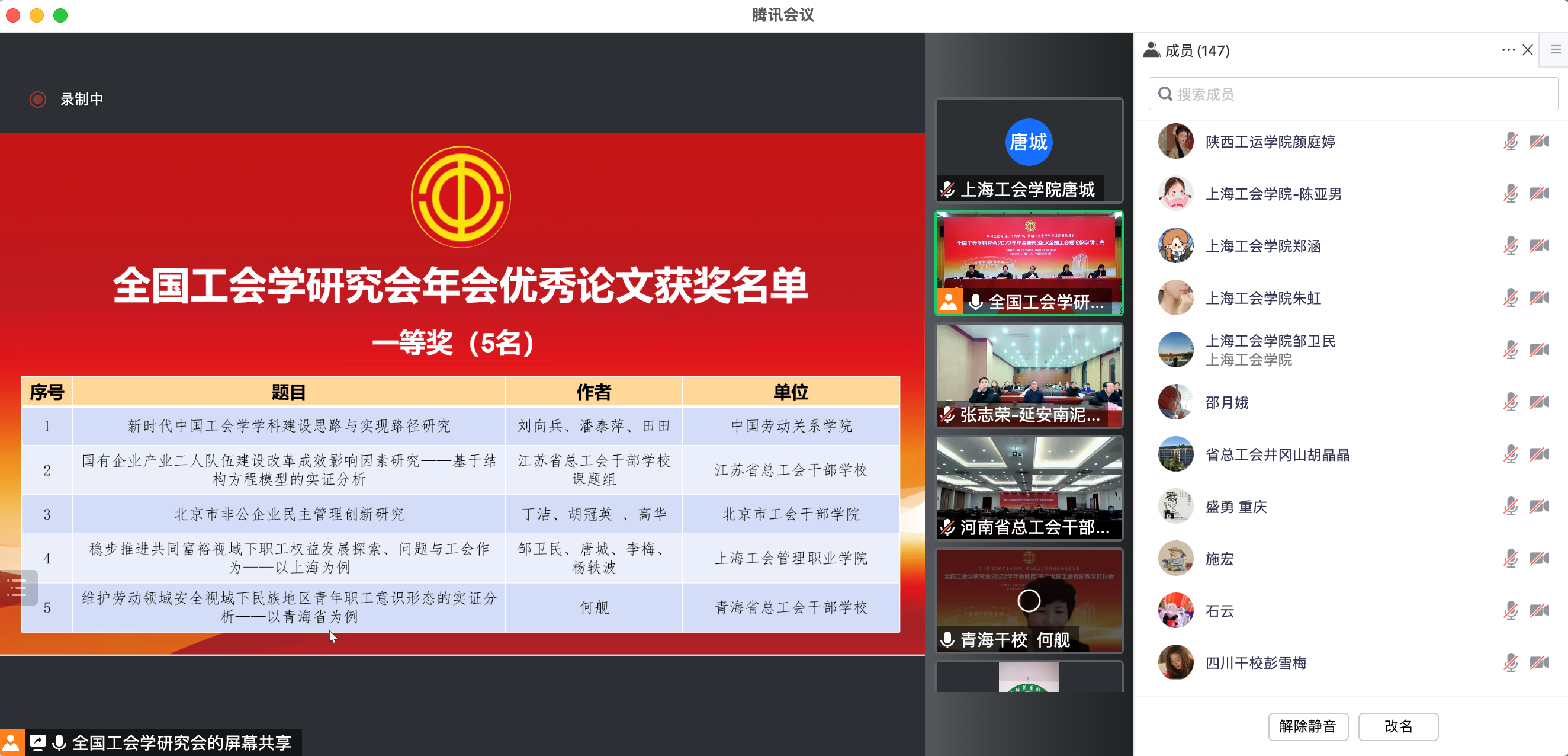Toggle camera for 上海工会学院朱虹

tap(1540, 298)
